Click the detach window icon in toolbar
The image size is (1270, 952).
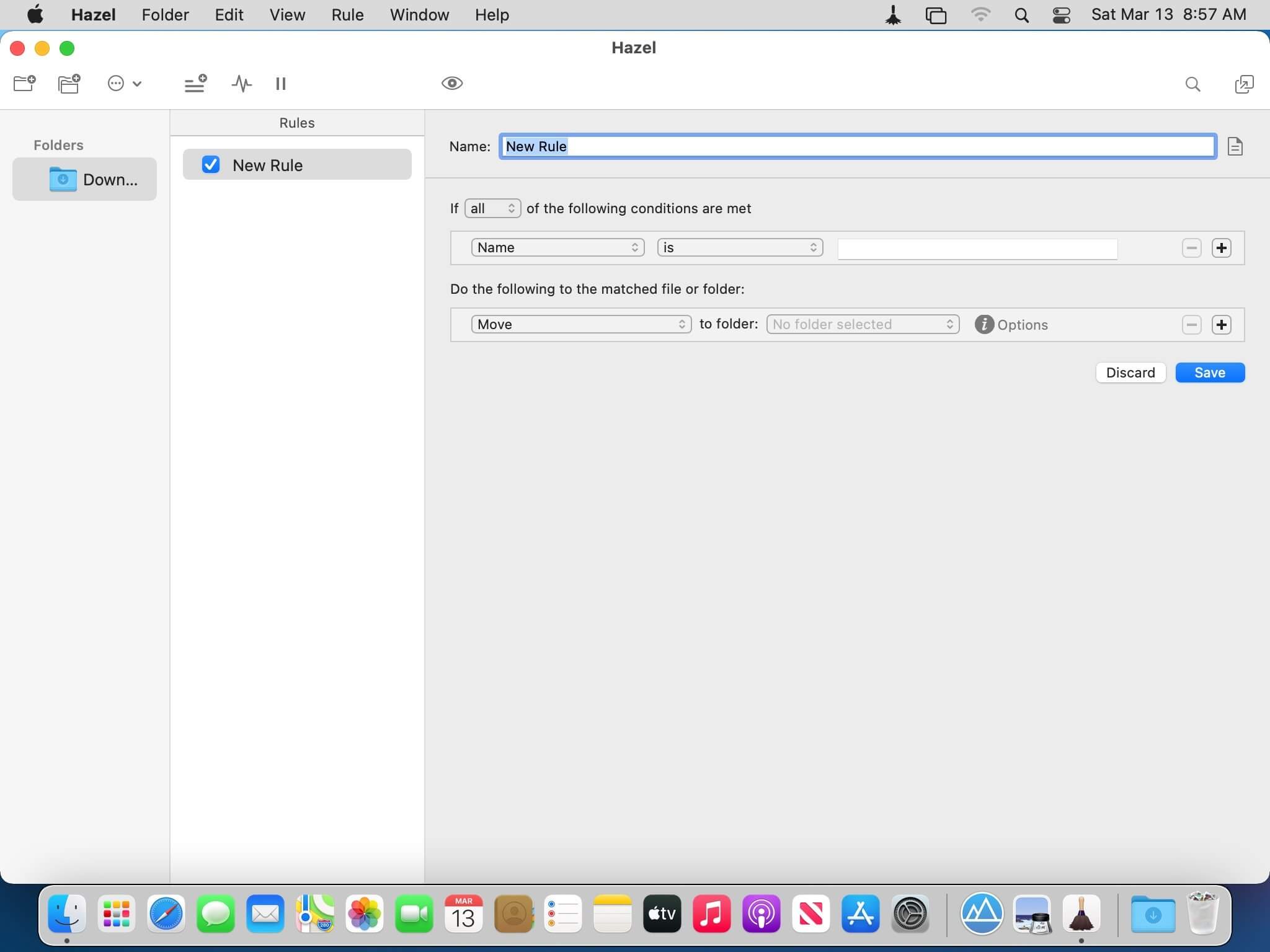(1243, 84)
